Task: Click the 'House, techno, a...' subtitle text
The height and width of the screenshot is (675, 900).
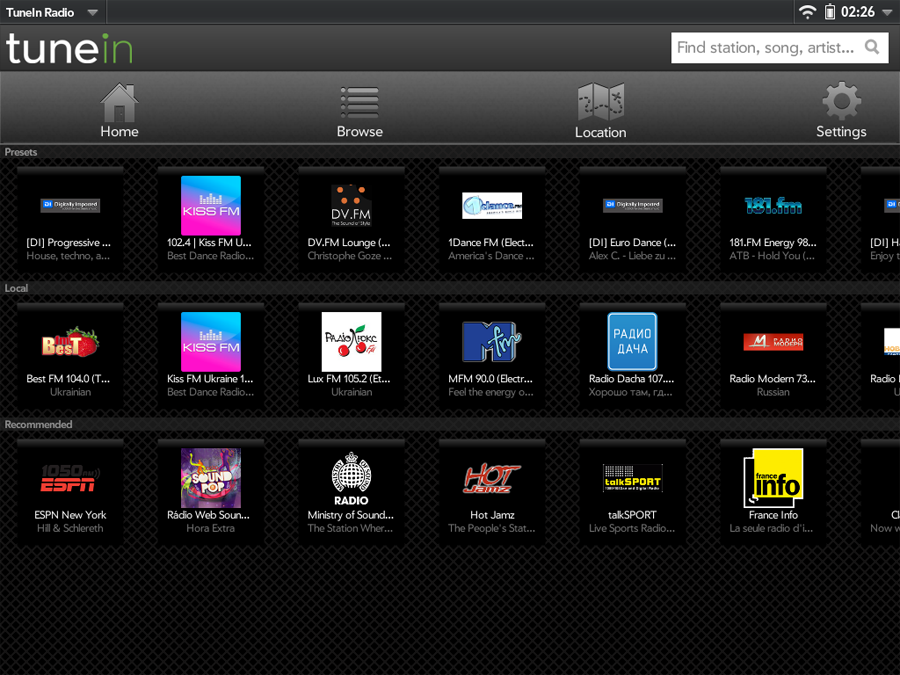Action: (68, 256)
